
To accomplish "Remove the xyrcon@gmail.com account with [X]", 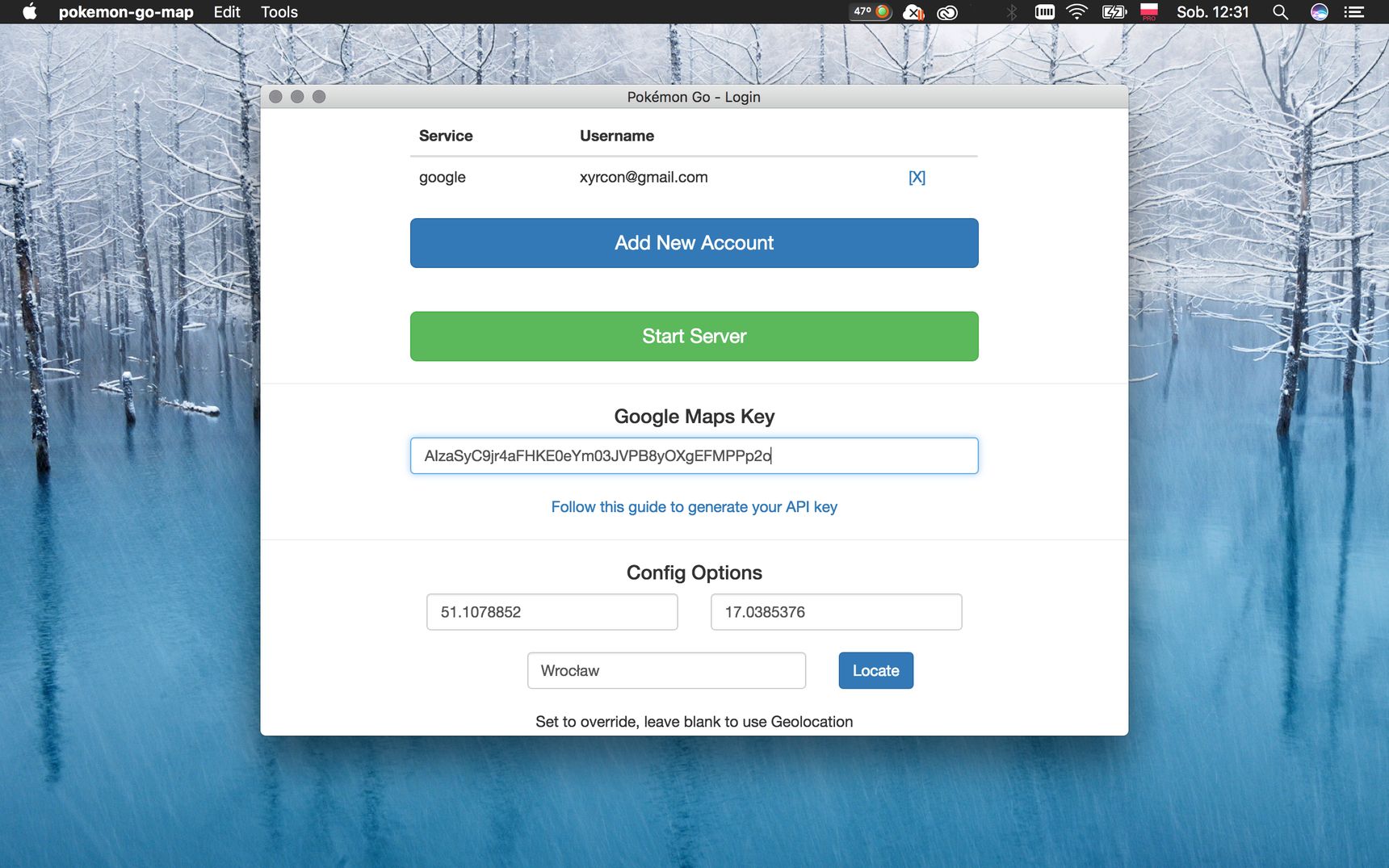I will (x=917, y=178).
